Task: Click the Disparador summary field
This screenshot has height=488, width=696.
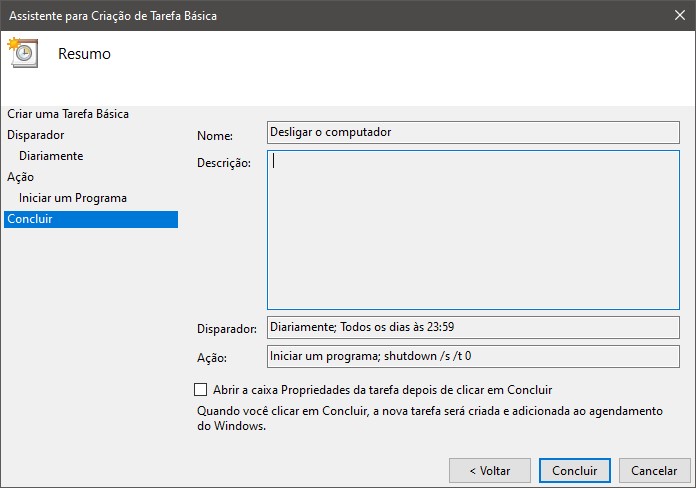Action: pyautogui.click(x=473, y=327)
